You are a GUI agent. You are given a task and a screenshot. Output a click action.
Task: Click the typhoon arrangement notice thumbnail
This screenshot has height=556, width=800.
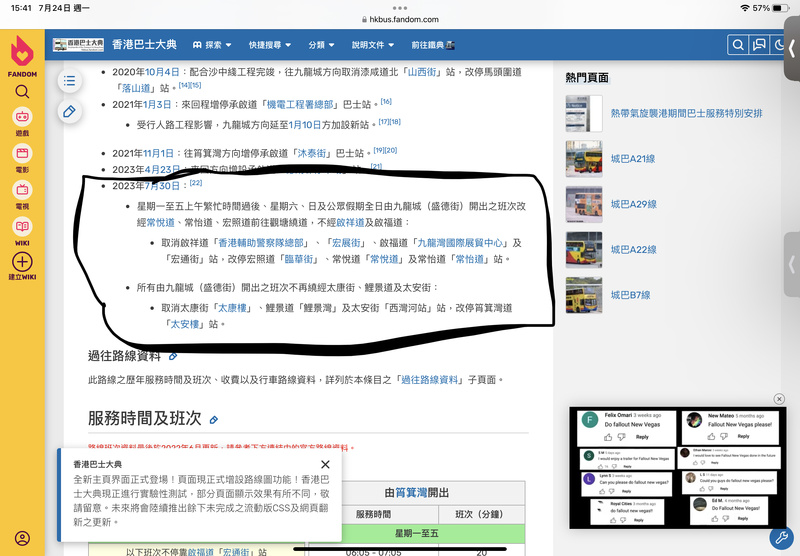point(584,113)
